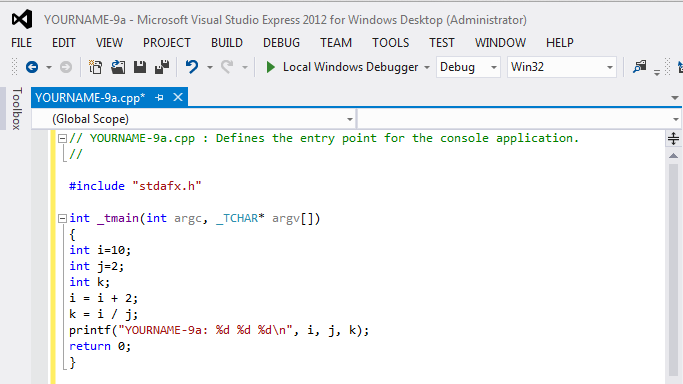
Task: Open the Debug solution configuration dropdown
Action: [x=468, y=67]
